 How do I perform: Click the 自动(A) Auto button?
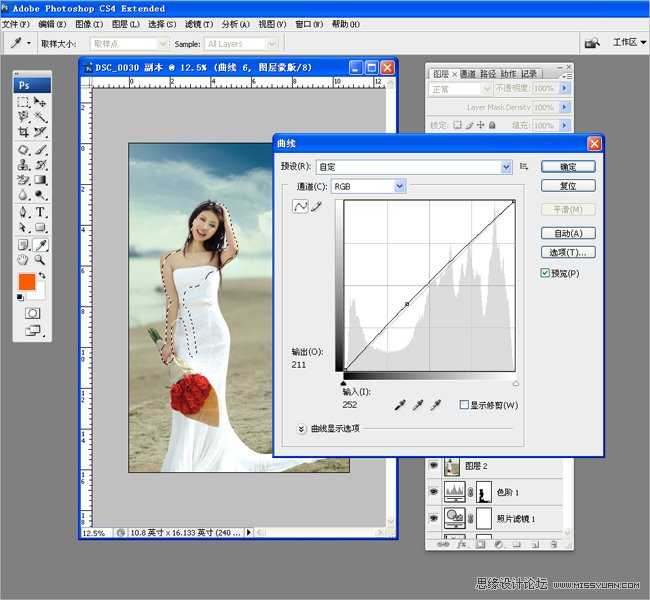coord(568,233)
